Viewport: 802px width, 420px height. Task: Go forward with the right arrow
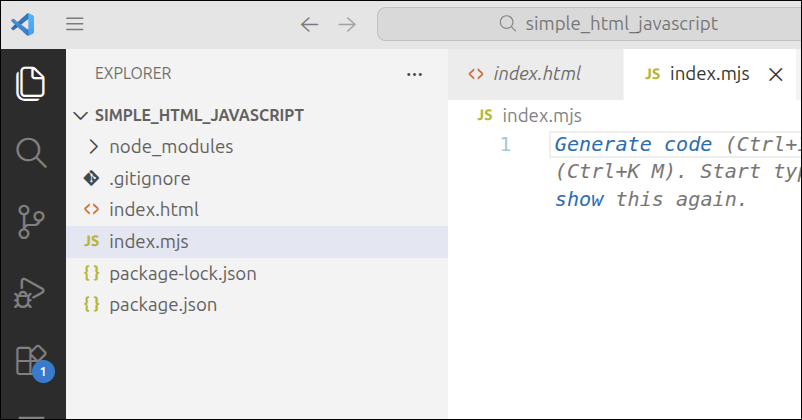347,24
